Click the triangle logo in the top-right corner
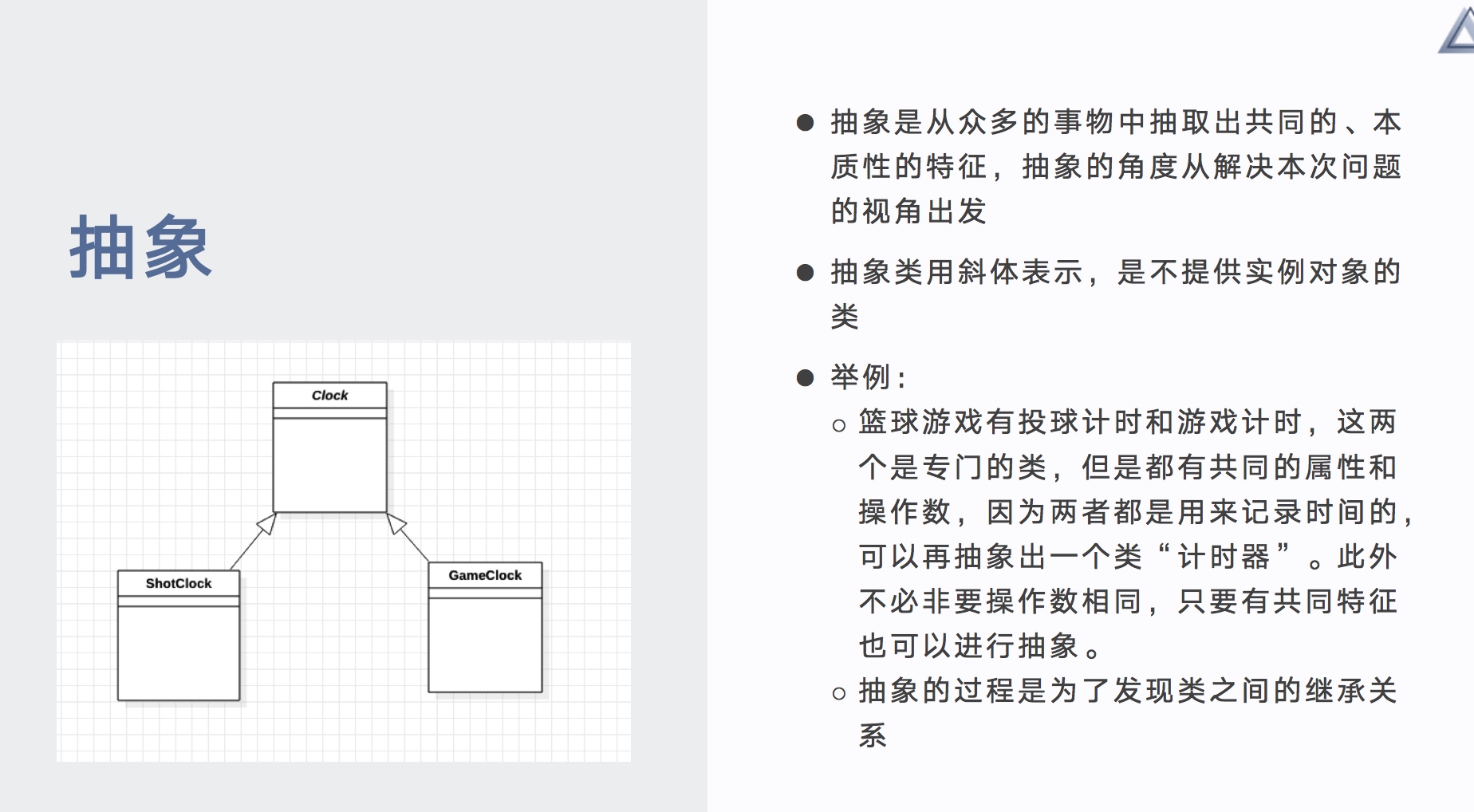The height and width of the screenshot is (812, 1474). [1458, 30]
